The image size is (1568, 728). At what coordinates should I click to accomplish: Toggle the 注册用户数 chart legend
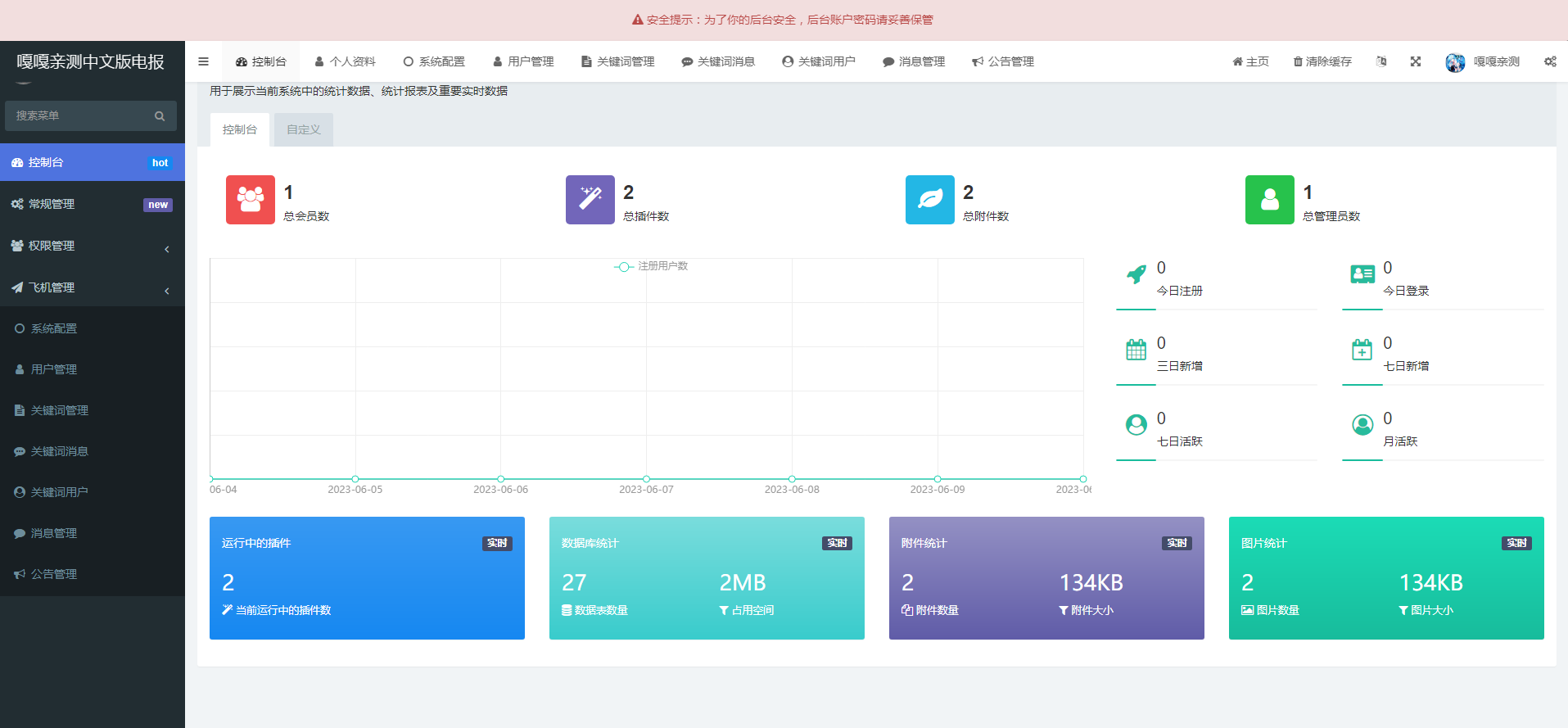652,266
